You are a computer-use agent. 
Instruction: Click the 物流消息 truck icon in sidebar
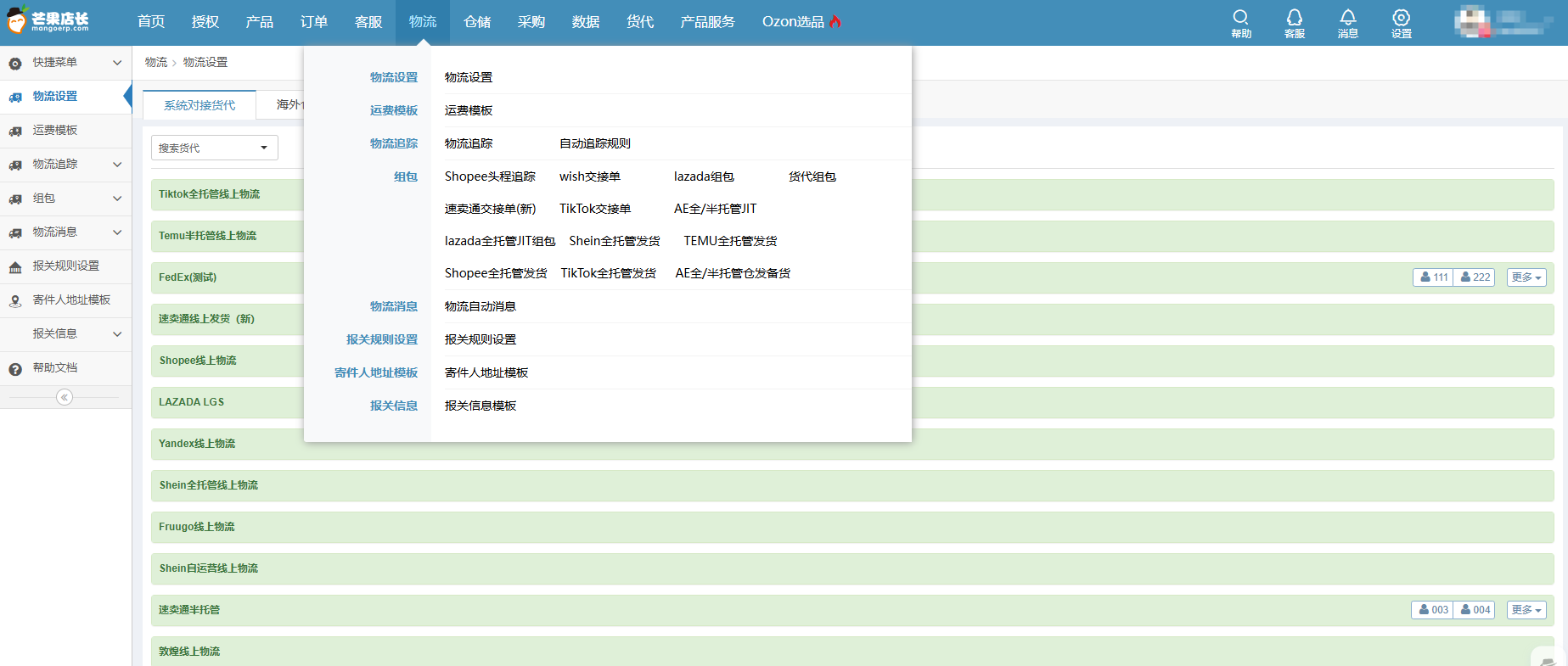tap(15, 233)
